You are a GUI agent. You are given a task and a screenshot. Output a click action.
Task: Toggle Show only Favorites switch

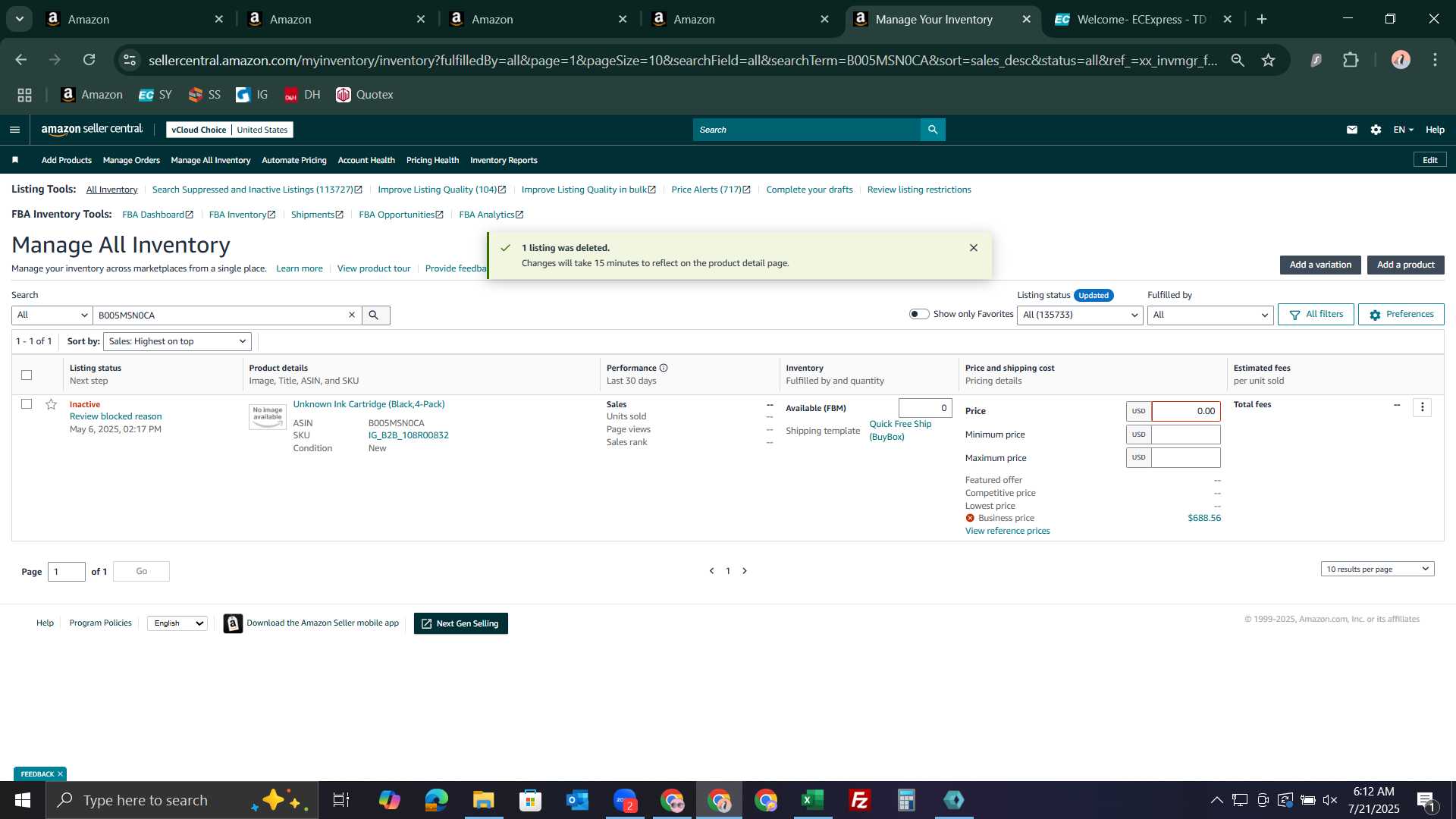coord(919,314)
